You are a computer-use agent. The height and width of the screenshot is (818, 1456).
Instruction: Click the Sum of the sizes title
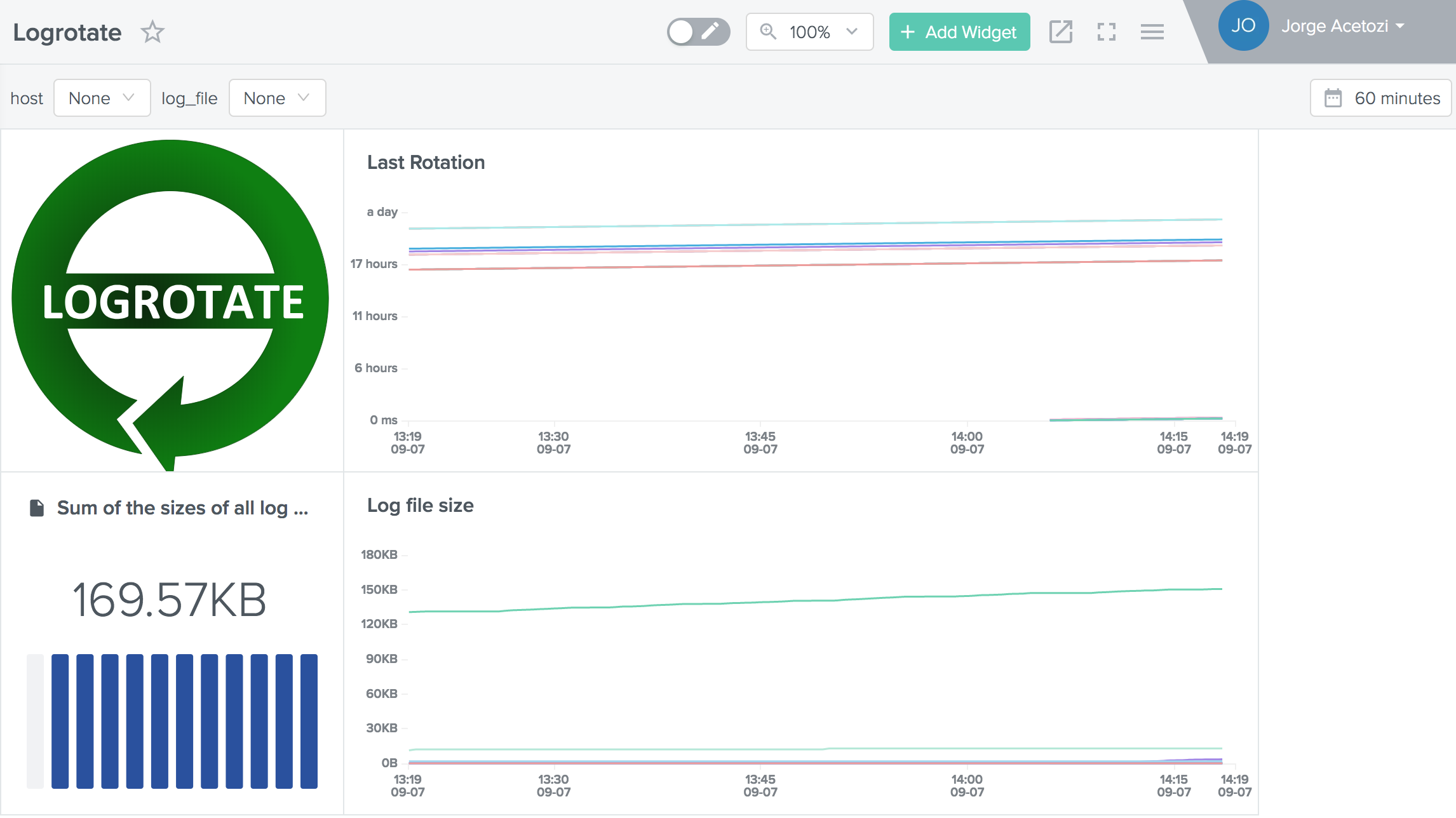click(182, 508)
